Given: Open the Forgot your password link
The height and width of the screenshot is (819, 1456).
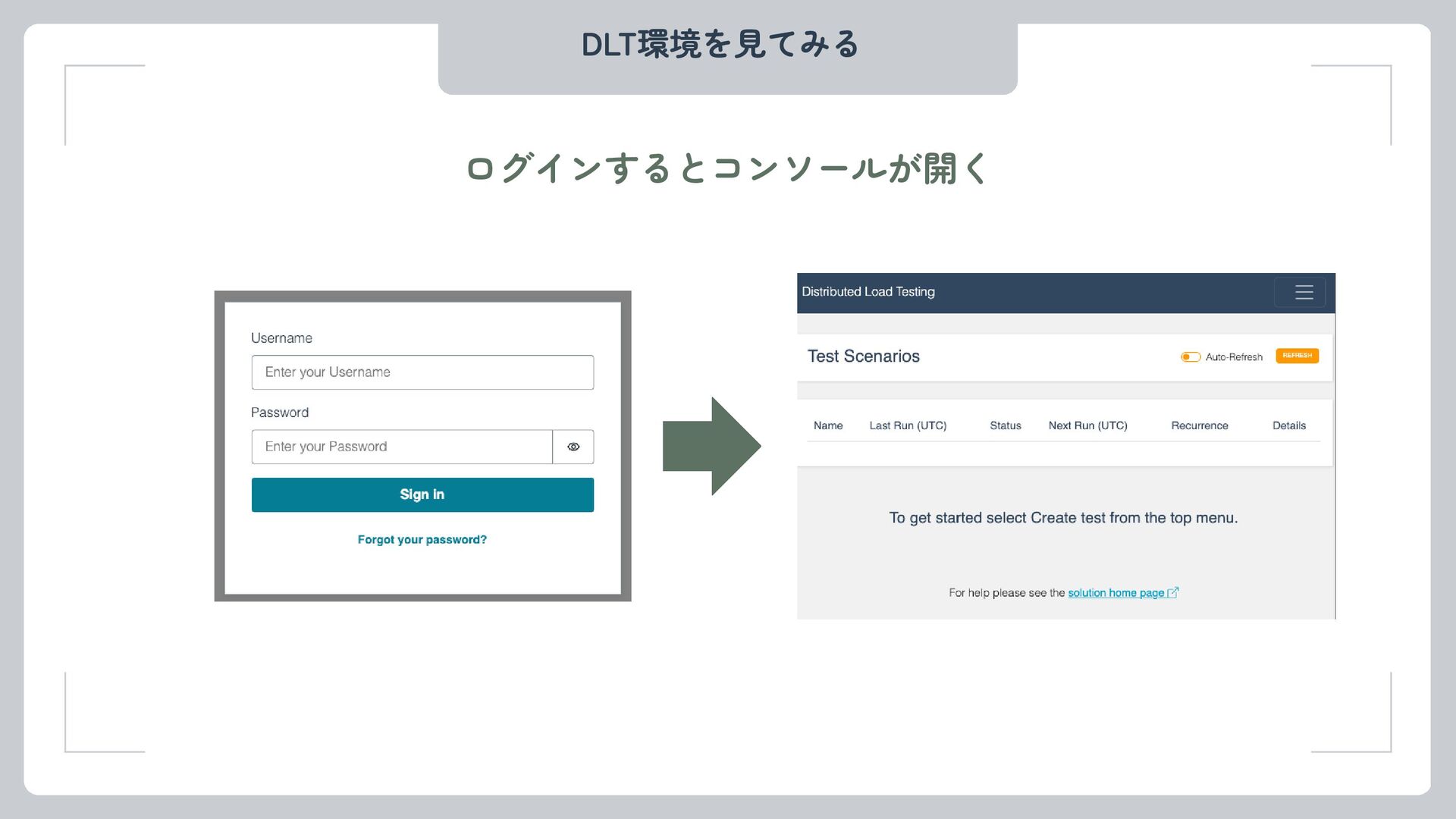Looking at the screenshot, I should (422, 540).
